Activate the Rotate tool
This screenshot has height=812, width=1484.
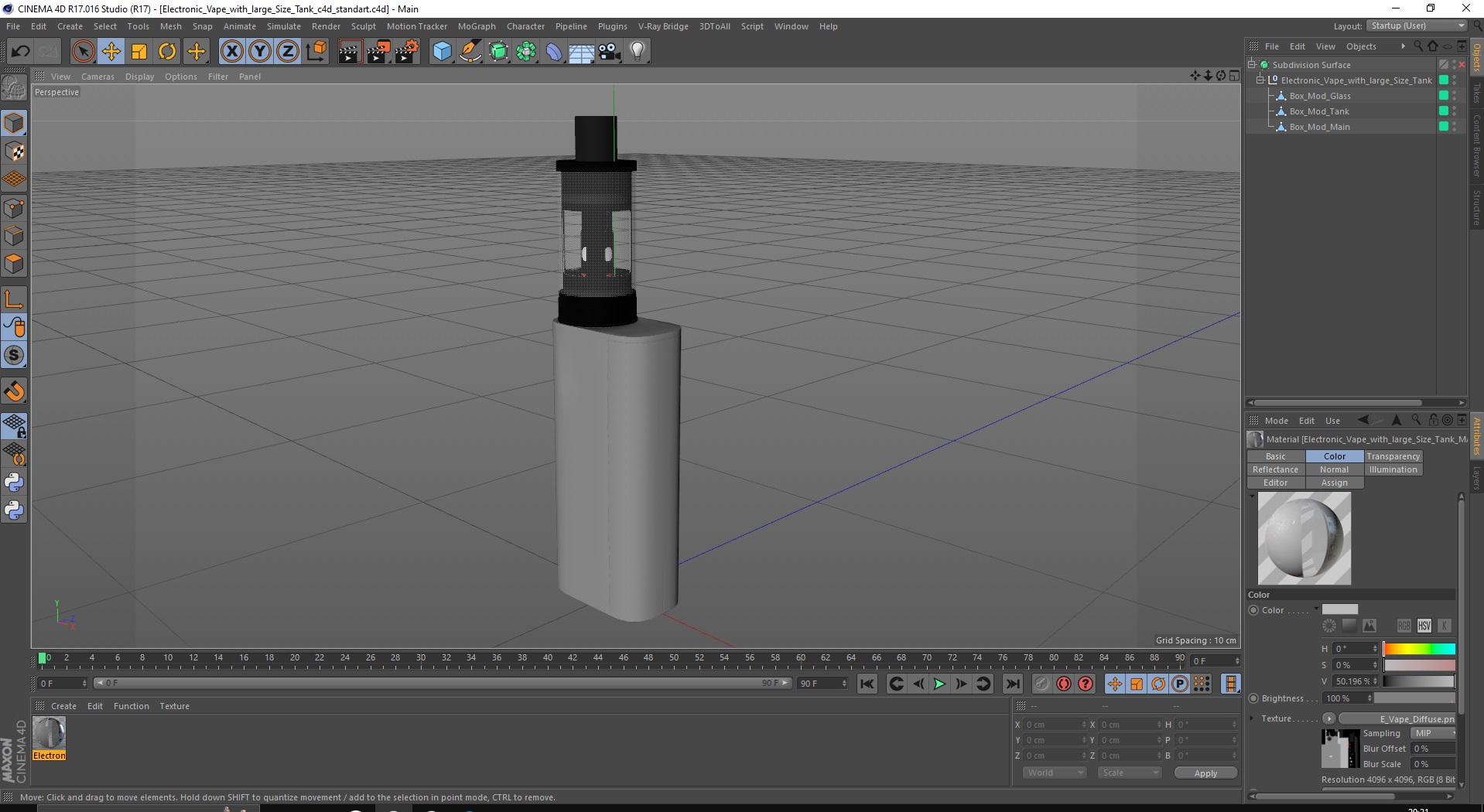pos(167,52)
